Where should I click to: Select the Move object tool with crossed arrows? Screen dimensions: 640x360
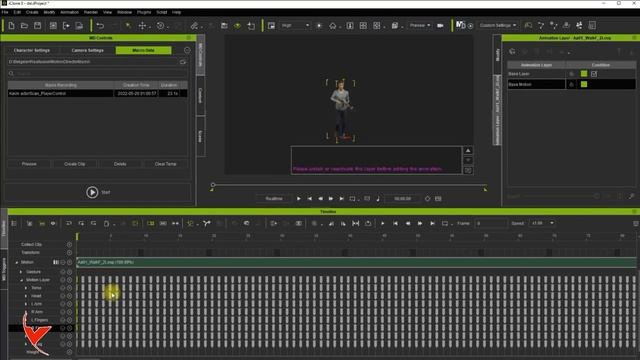point(142,26)
